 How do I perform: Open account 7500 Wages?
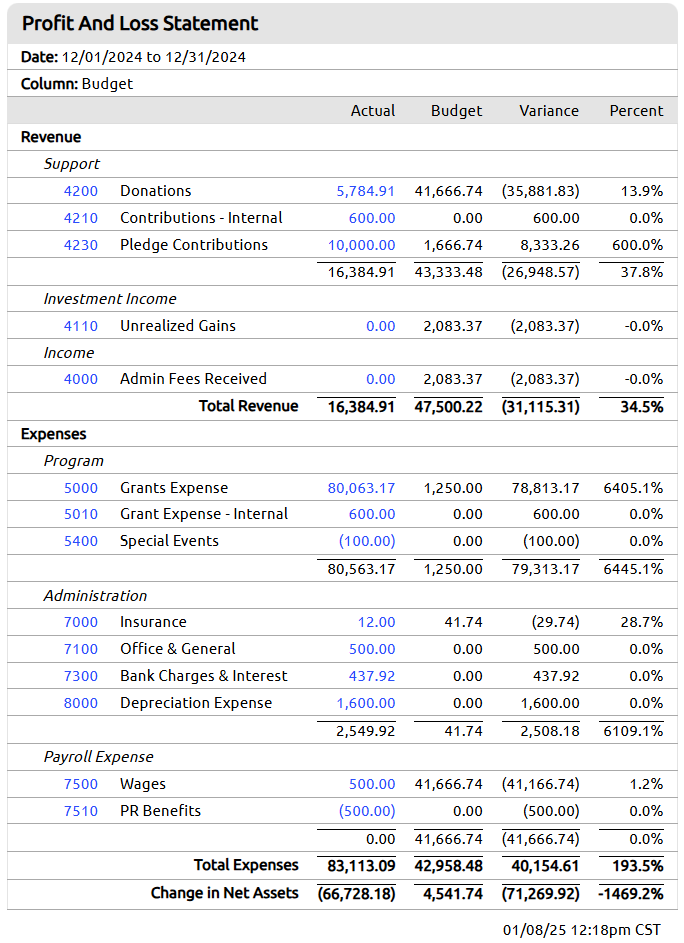click(81, 784)
